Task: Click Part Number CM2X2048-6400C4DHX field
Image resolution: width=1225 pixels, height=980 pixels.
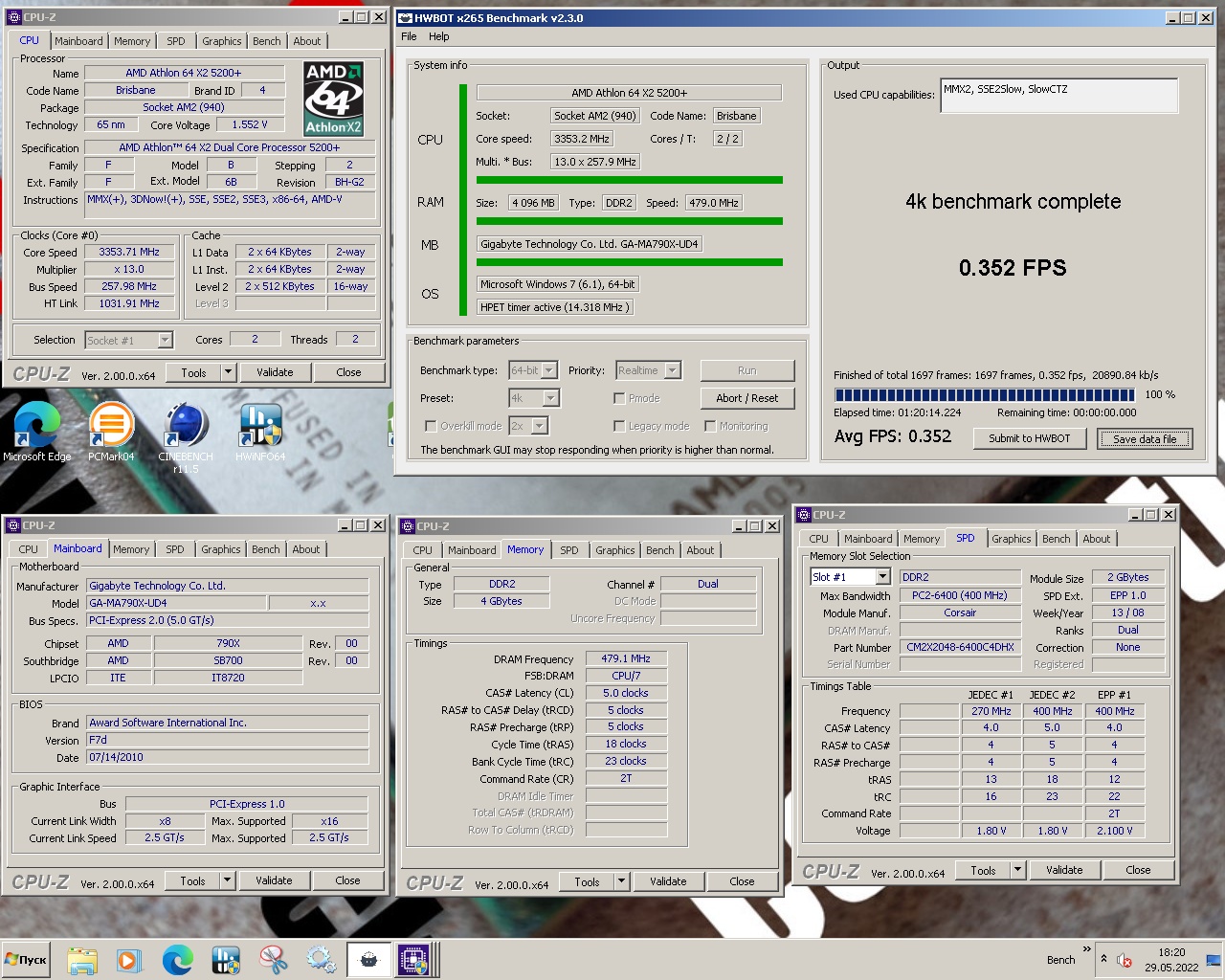Action: tap(960, 648)
